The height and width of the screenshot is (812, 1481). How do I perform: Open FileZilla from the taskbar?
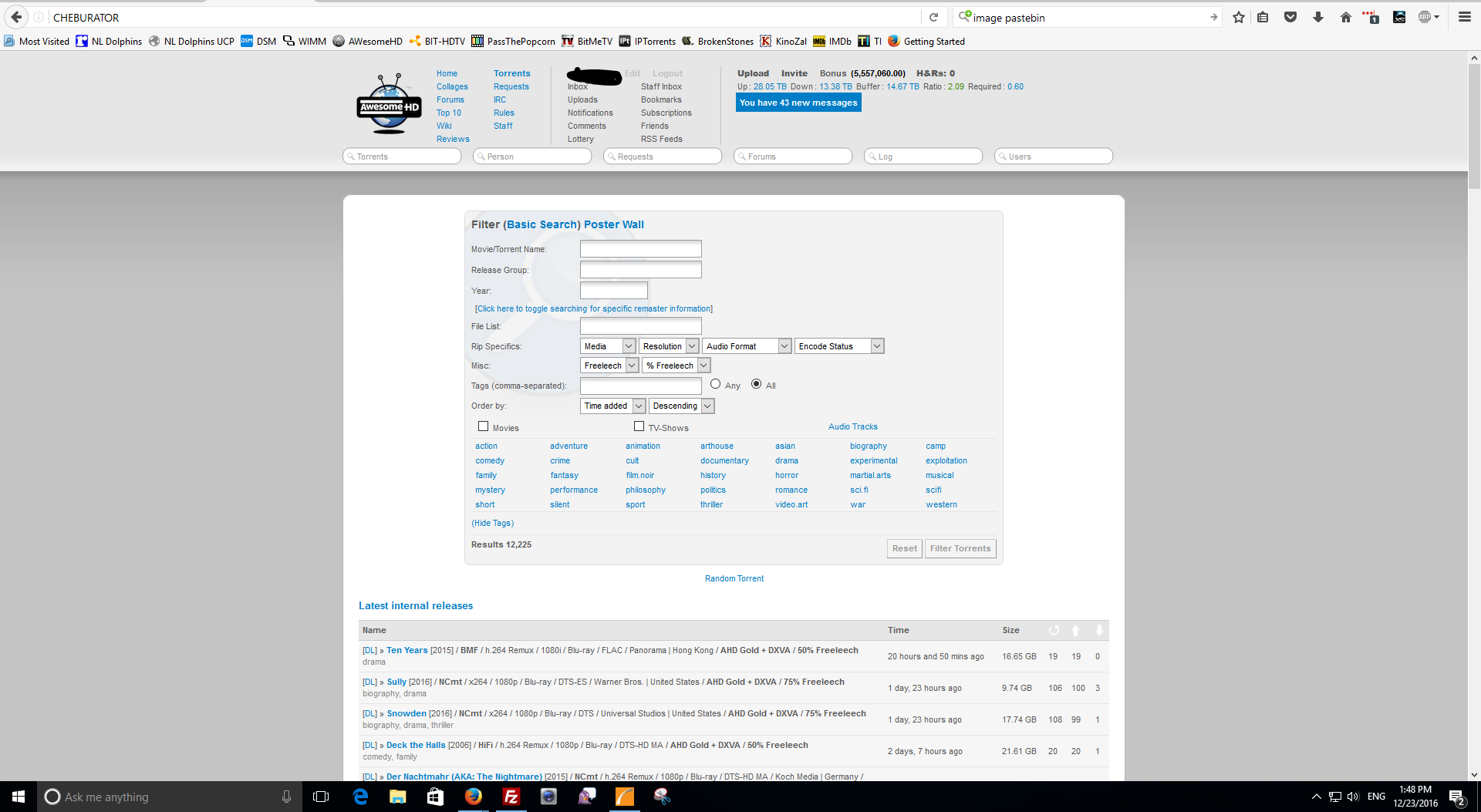(511, 797)
